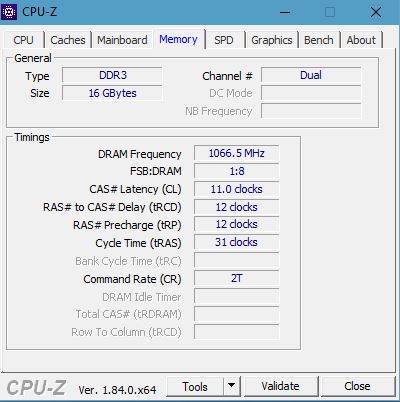
Task: Open the Graphics tab
Action: [272, 40]
